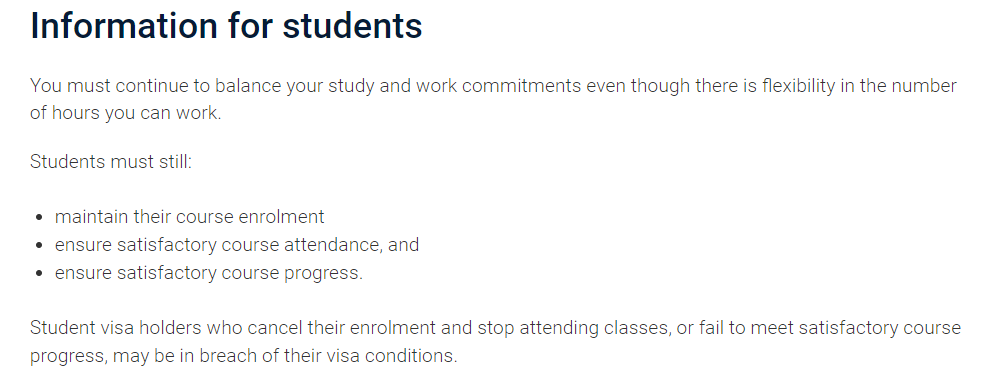Click the "Students must still:" line
This screenshot has width=1001, height=382.
110,161
